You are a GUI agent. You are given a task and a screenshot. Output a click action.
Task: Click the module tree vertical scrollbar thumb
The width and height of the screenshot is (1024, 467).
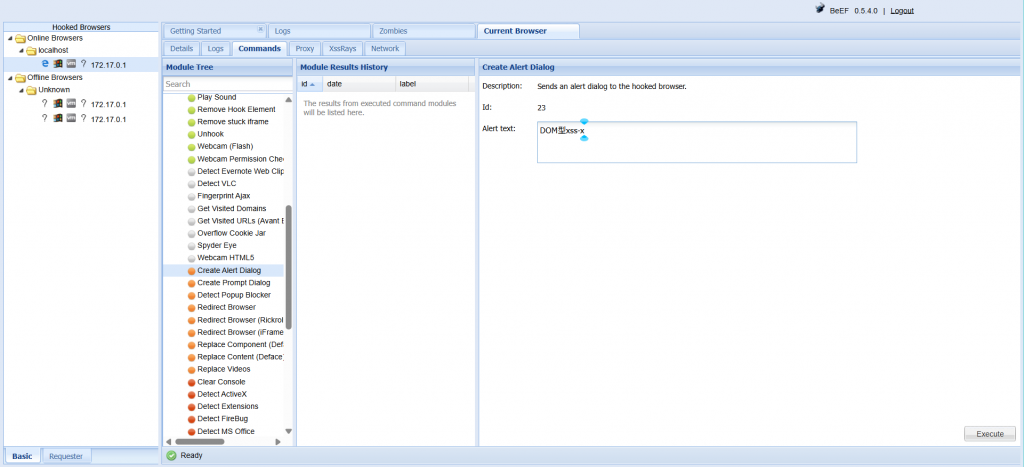(289, 270)
